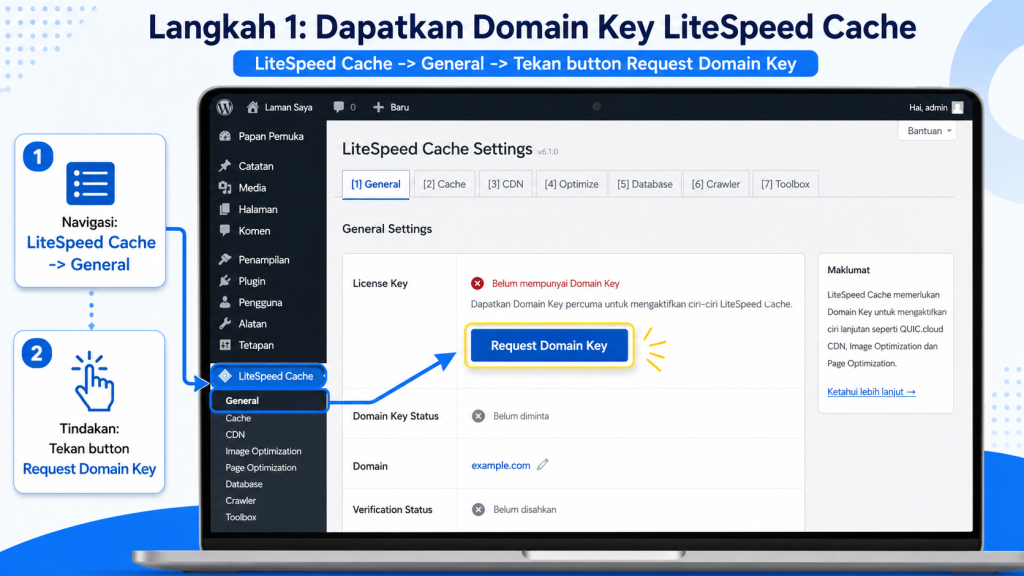Click the Tetapan settings icon
This screenshot has width=1024, height=576.
pos(225,345)
